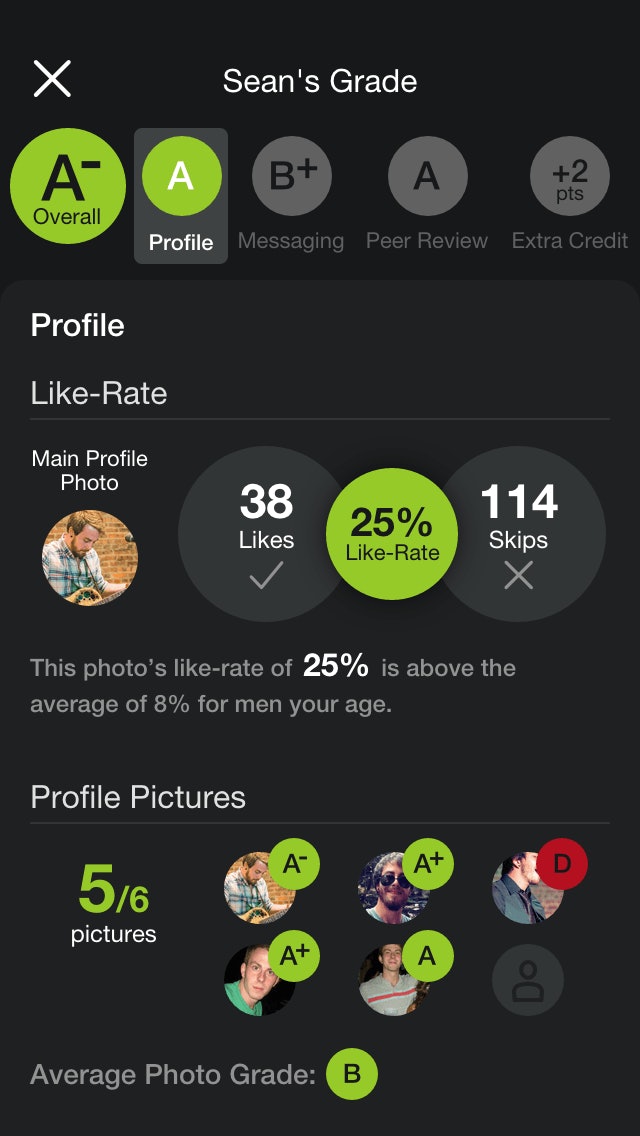Open the Main Profile Photo thumbnail
Image resolution: width=640 pixels, height=1136 pixels.
pos(88,556)
